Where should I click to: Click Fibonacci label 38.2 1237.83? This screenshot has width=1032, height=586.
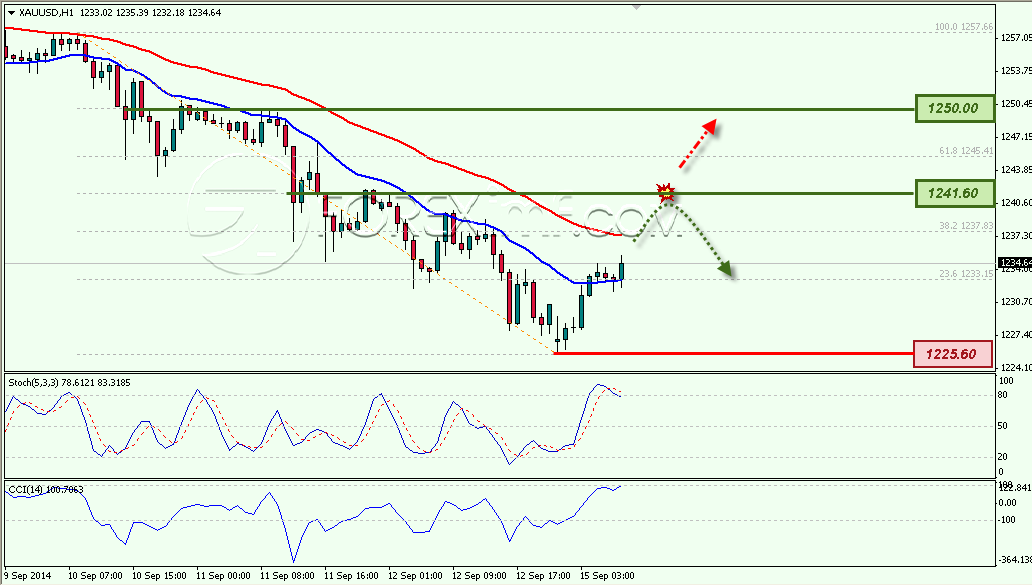click(x=966, y=225)
